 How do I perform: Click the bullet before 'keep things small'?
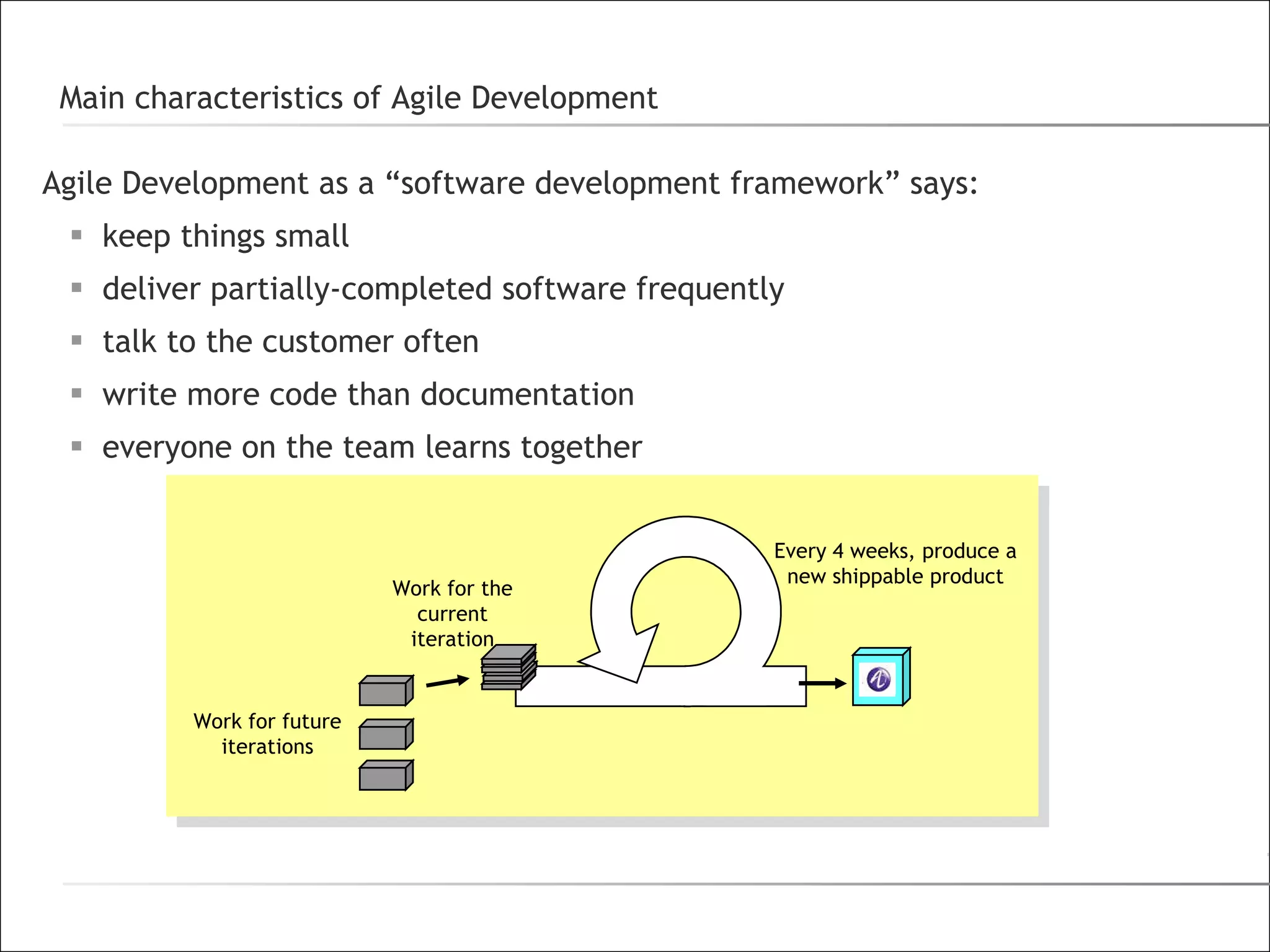[77, 235]
